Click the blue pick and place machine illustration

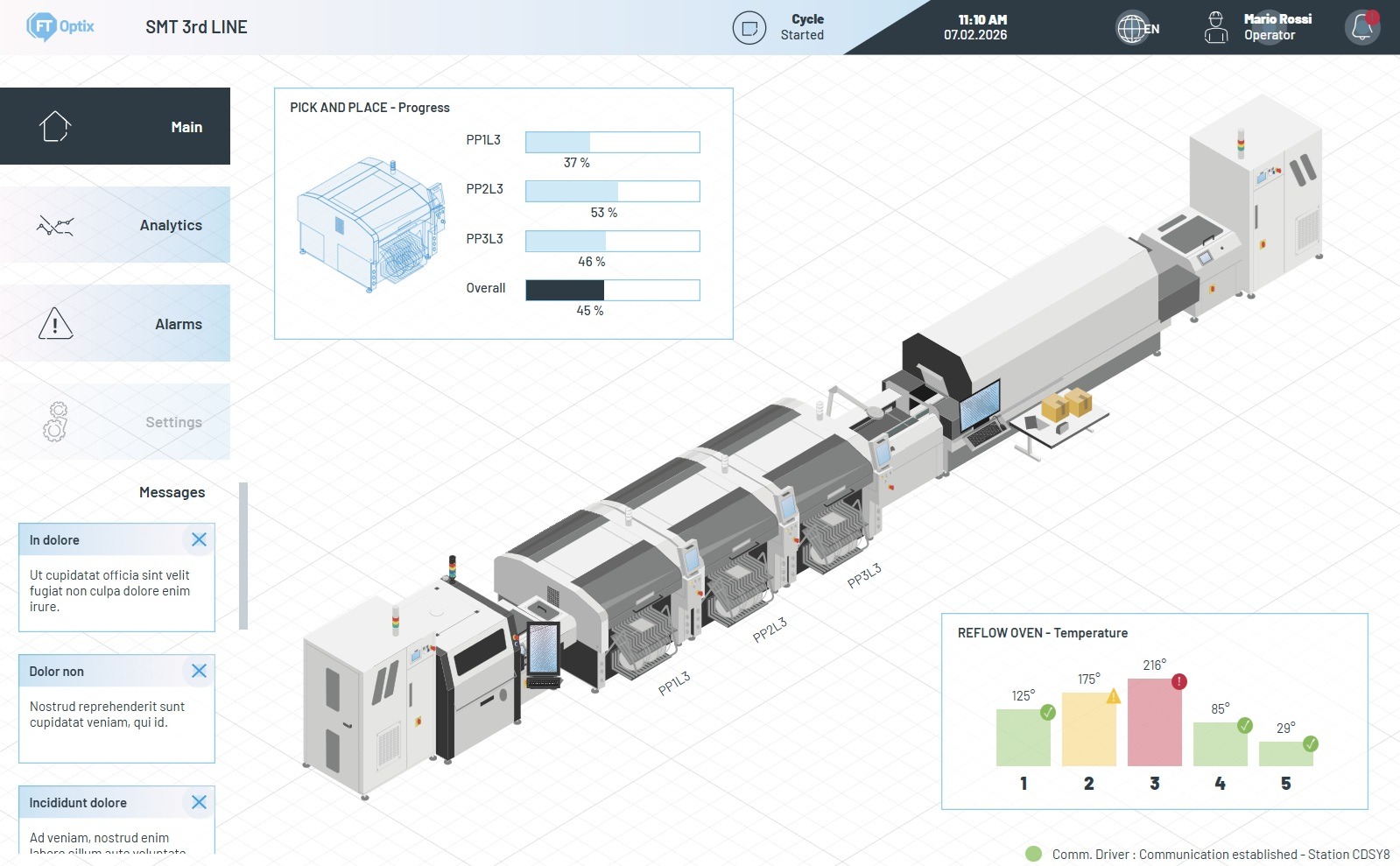371,224
